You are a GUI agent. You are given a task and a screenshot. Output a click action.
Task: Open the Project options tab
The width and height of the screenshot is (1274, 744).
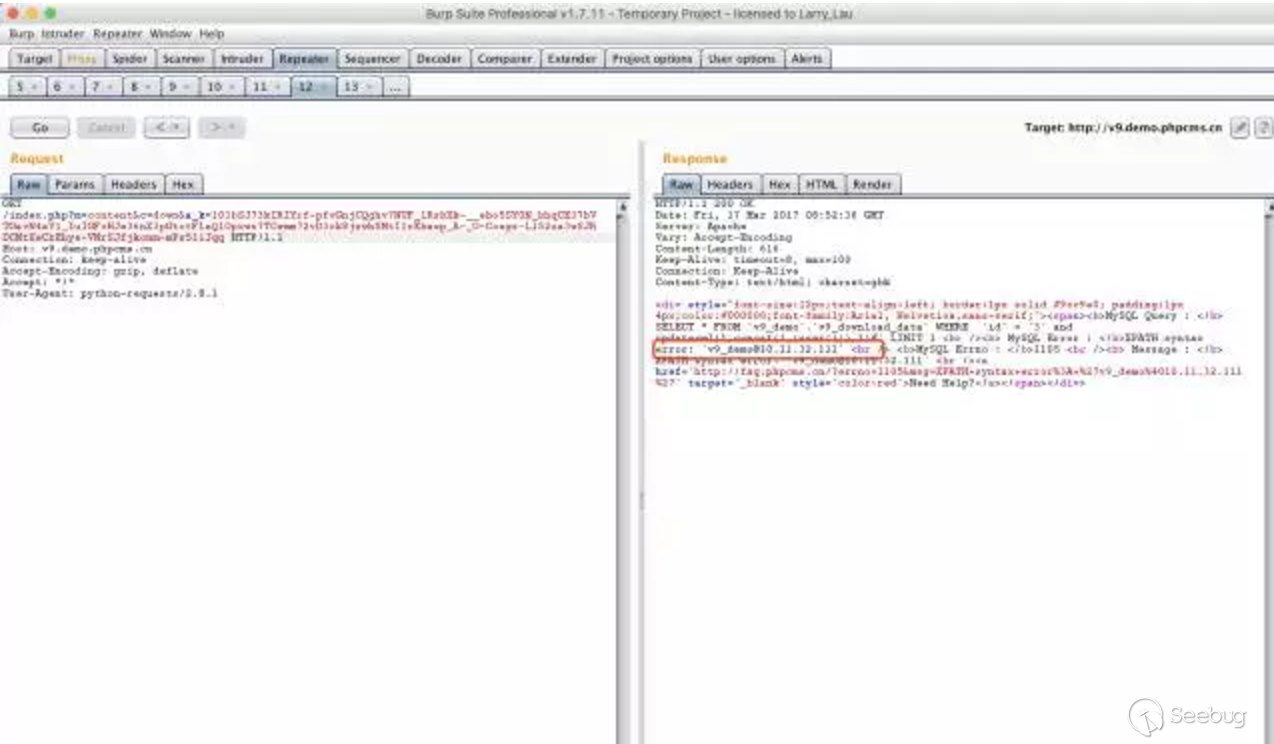click(652, 59)
